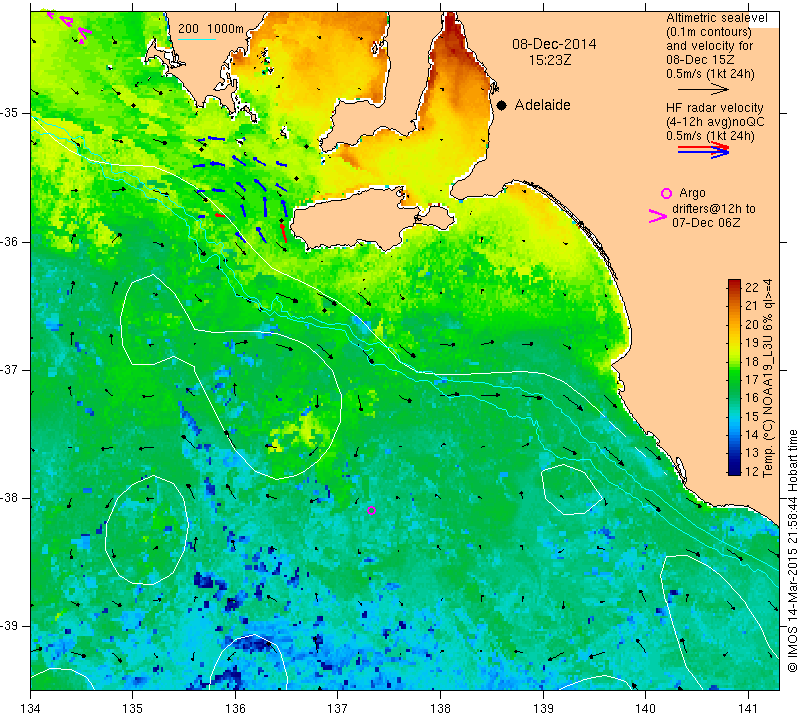Click the cyan 200 1000m isobath legend line
Screen dimensions: 800x720
[197, 39]
